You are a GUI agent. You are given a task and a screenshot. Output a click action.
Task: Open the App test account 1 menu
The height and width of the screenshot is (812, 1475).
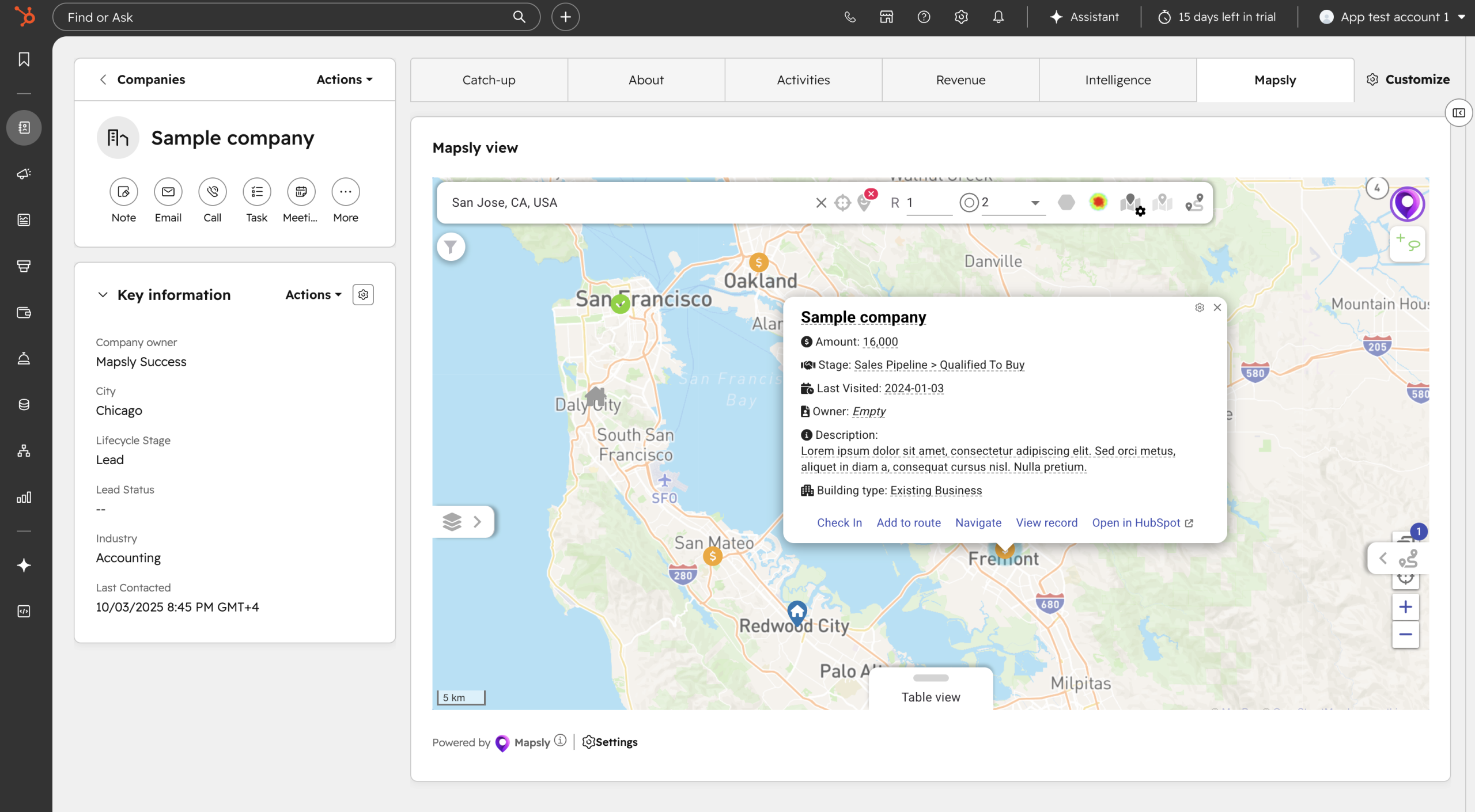point(1391,17)
